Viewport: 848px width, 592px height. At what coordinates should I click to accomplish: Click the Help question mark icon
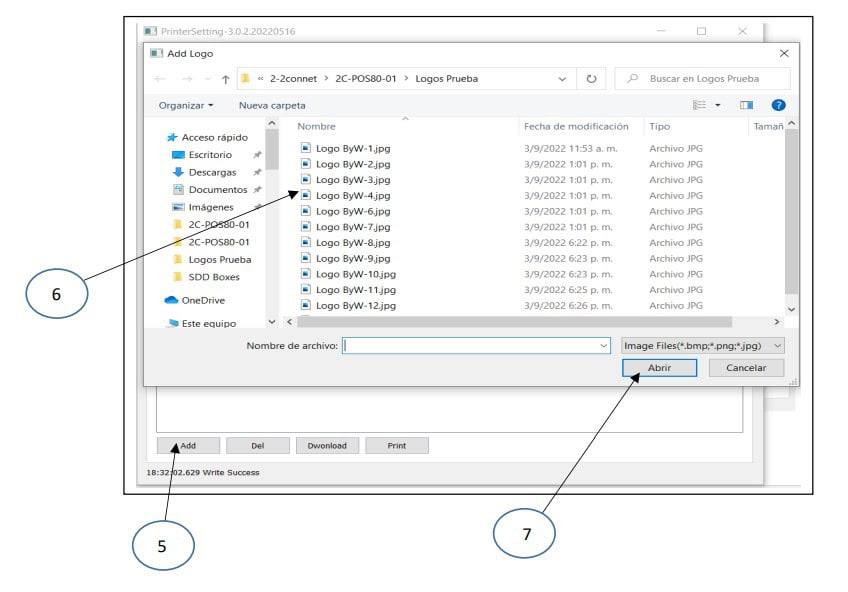point(778,105)
